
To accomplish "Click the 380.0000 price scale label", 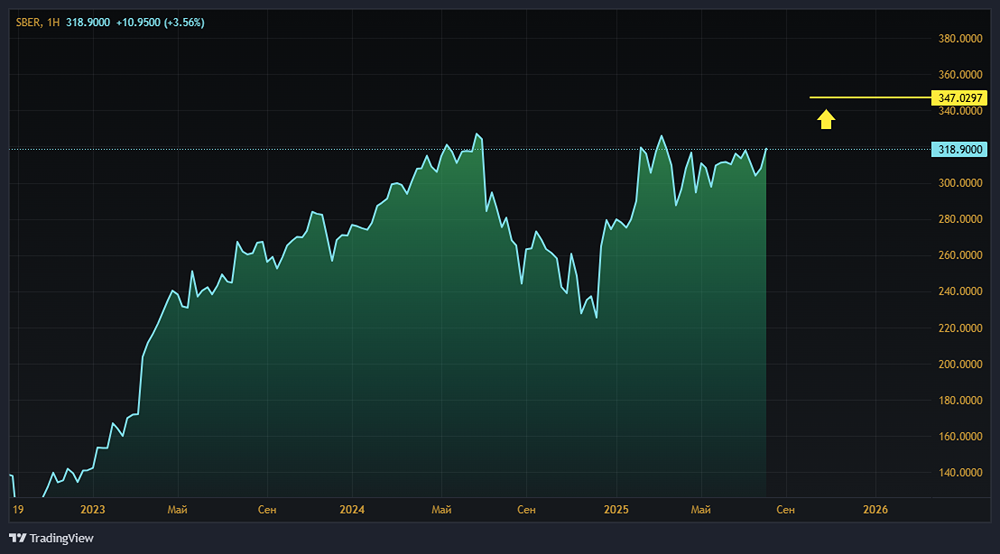I will coord(957,39).
